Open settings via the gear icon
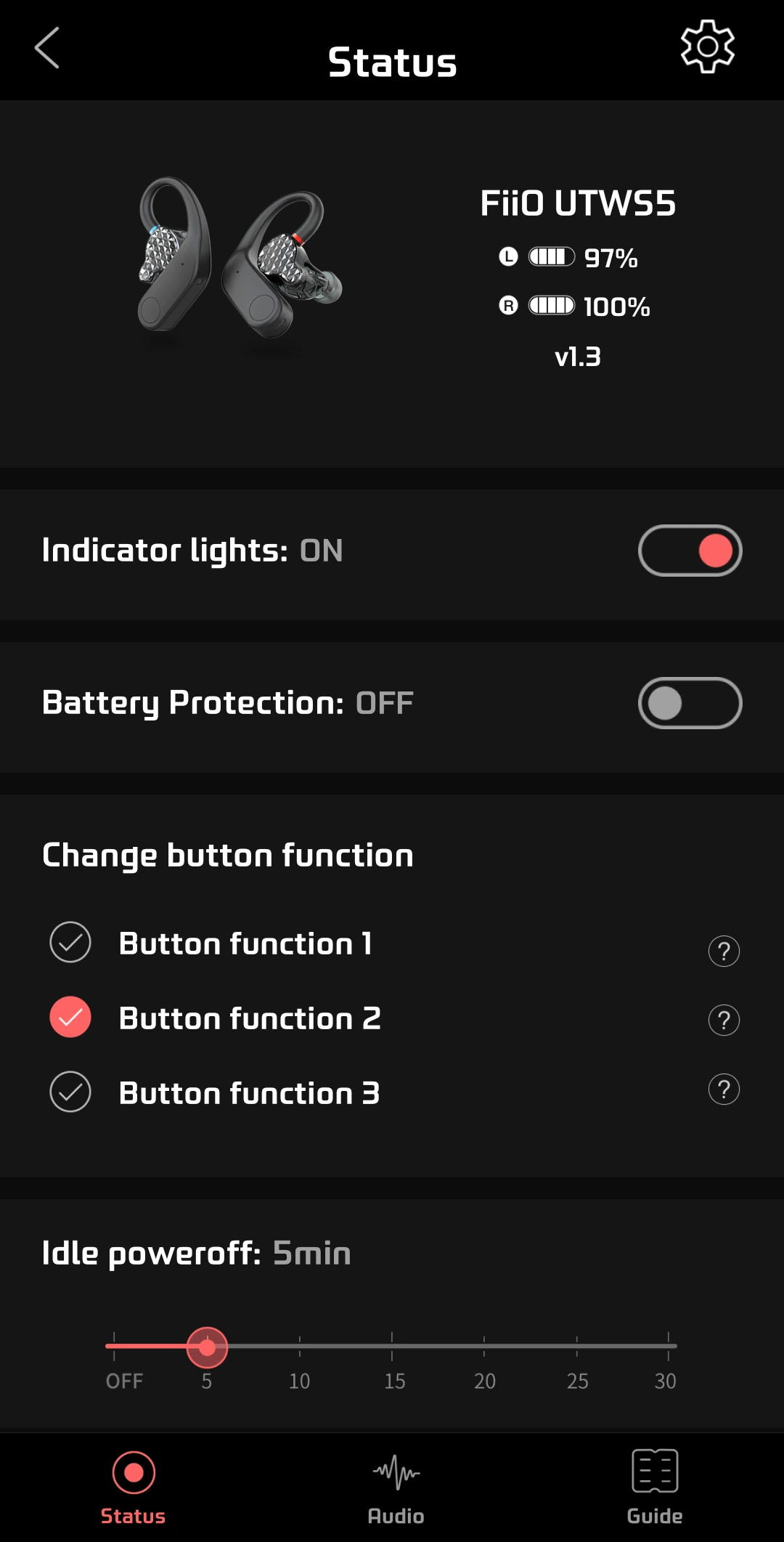 [x=707, y=46]
